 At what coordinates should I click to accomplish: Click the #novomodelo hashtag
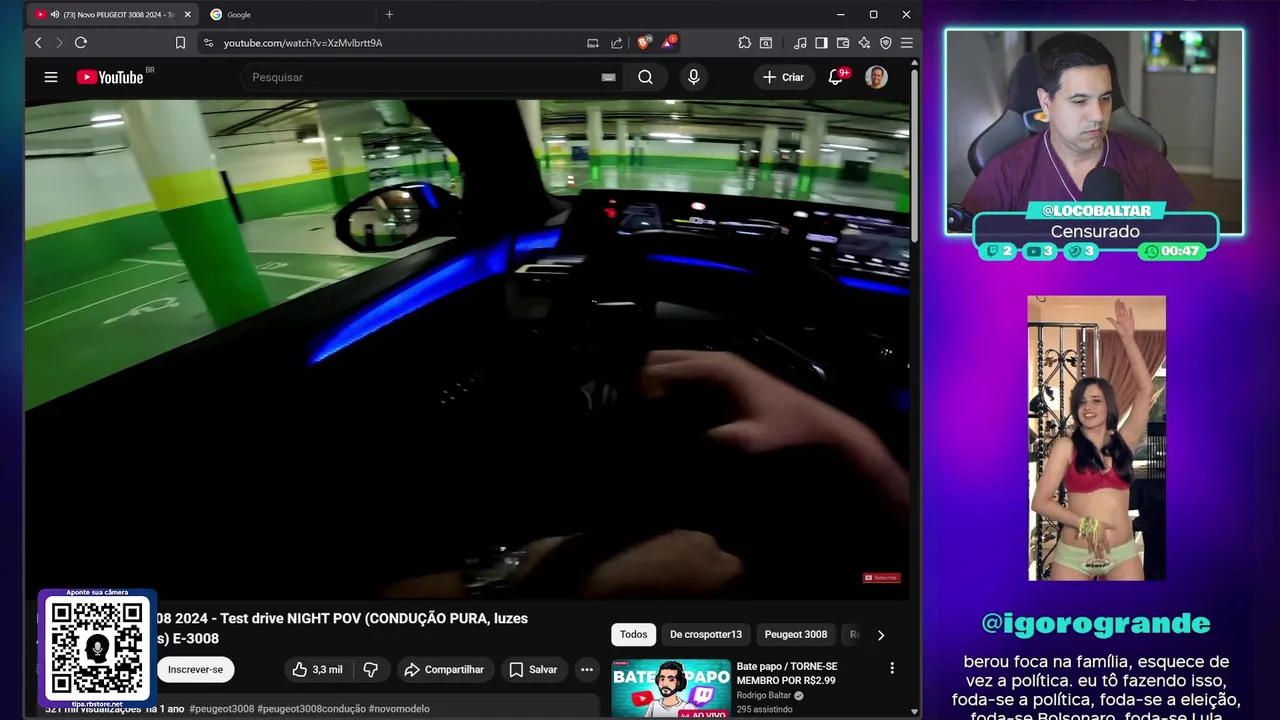[399, 709]
